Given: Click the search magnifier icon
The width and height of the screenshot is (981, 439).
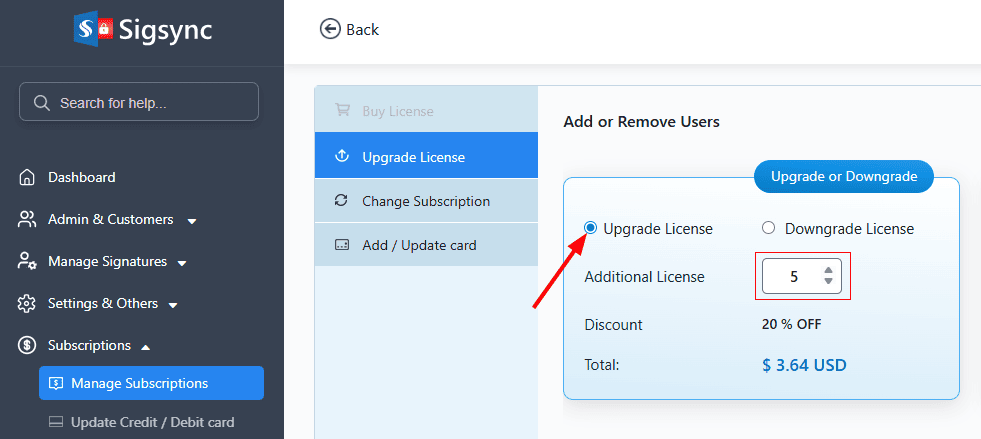Looking at the screenshot, I should [x=42, y=102].
